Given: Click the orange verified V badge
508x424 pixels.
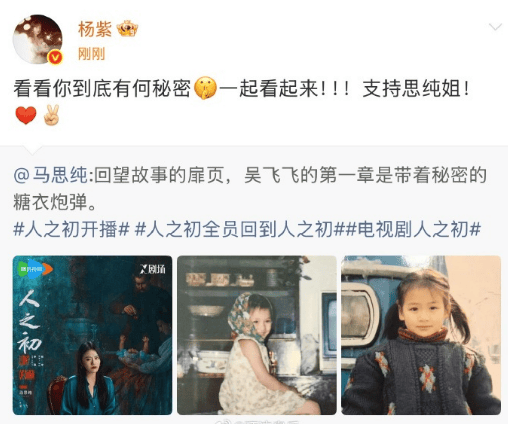Looking at the screenshot, I should pyautogui.click(x=55, y=57).
